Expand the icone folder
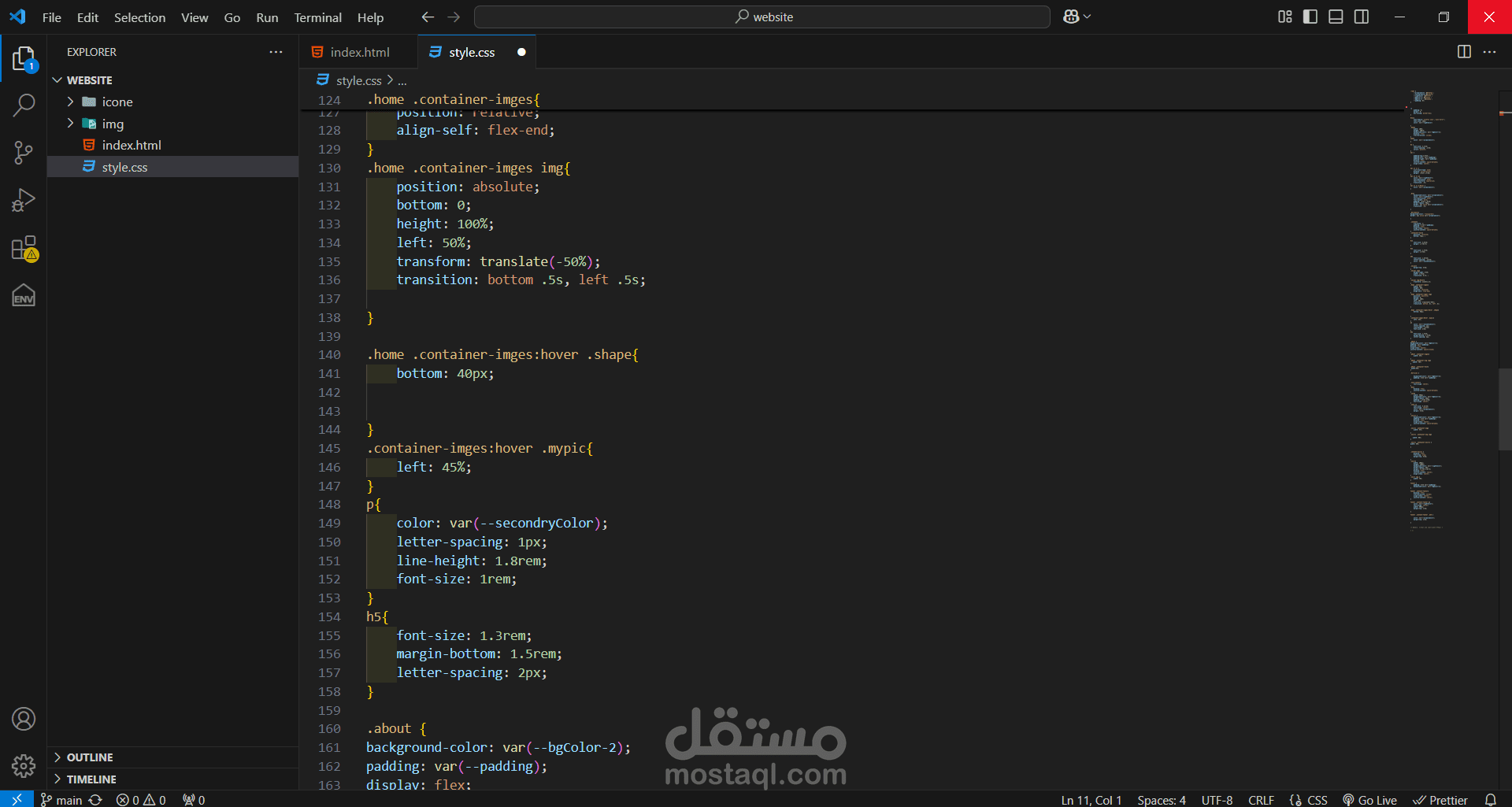Image resolution: width=1512 pixels, height=807 pixels. coord(70,102)
